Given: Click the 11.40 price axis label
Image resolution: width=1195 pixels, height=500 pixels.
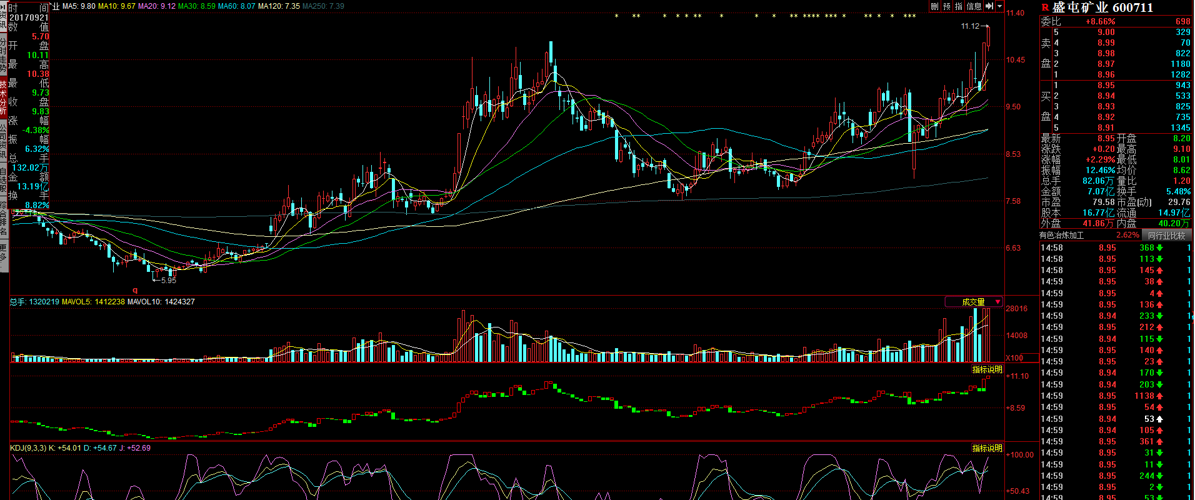Looking at the screenshot, I should pos(1016,14).
